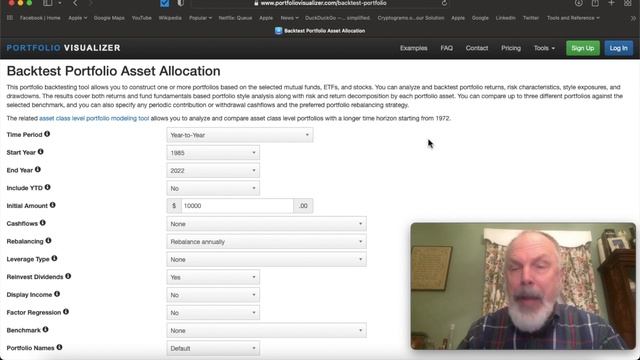Click the green Sign Up button
Image resolution: width=640 pixels, height=360 pixels.
point(582,48)
